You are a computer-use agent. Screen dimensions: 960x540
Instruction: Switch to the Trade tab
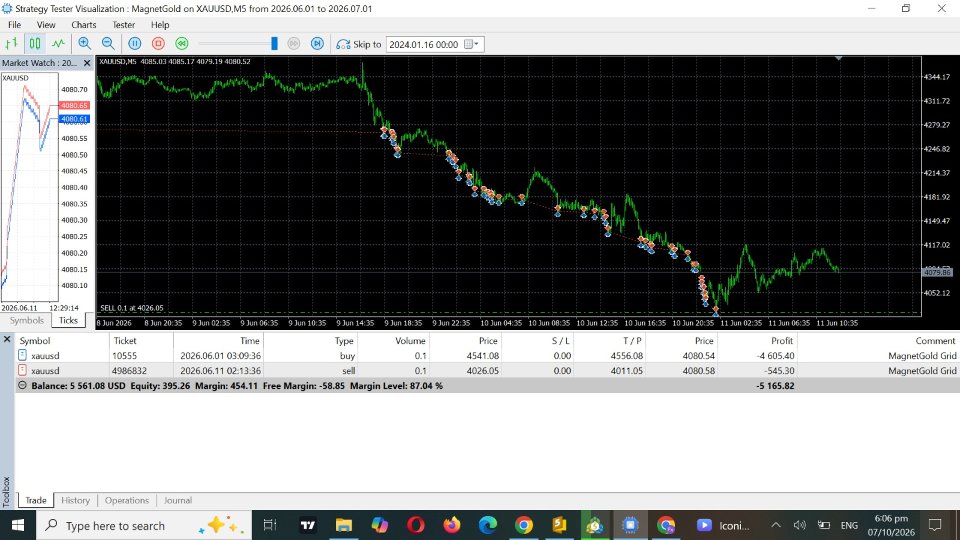[36, 500]
